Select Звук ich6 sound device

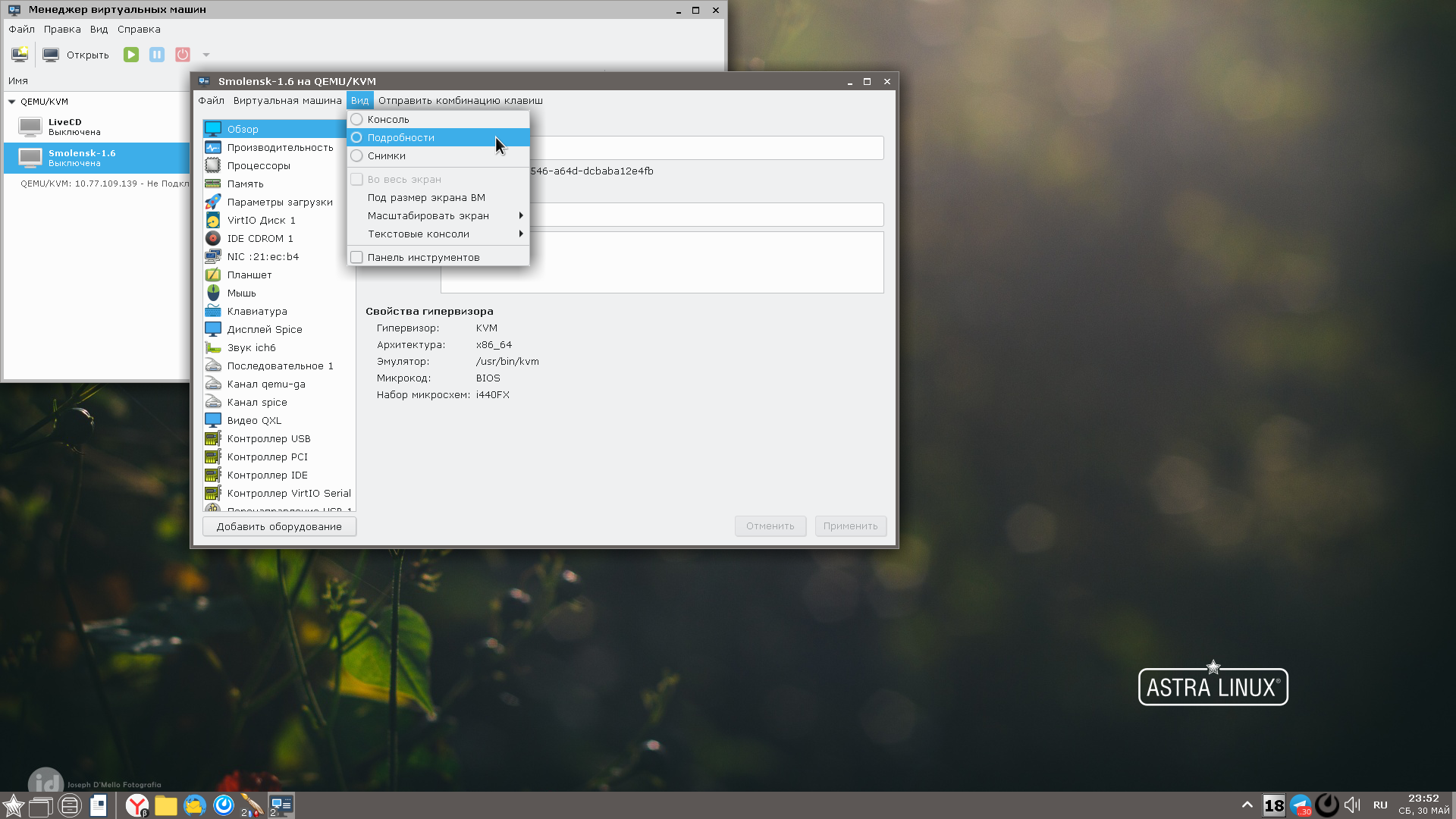tap(279, 347)
